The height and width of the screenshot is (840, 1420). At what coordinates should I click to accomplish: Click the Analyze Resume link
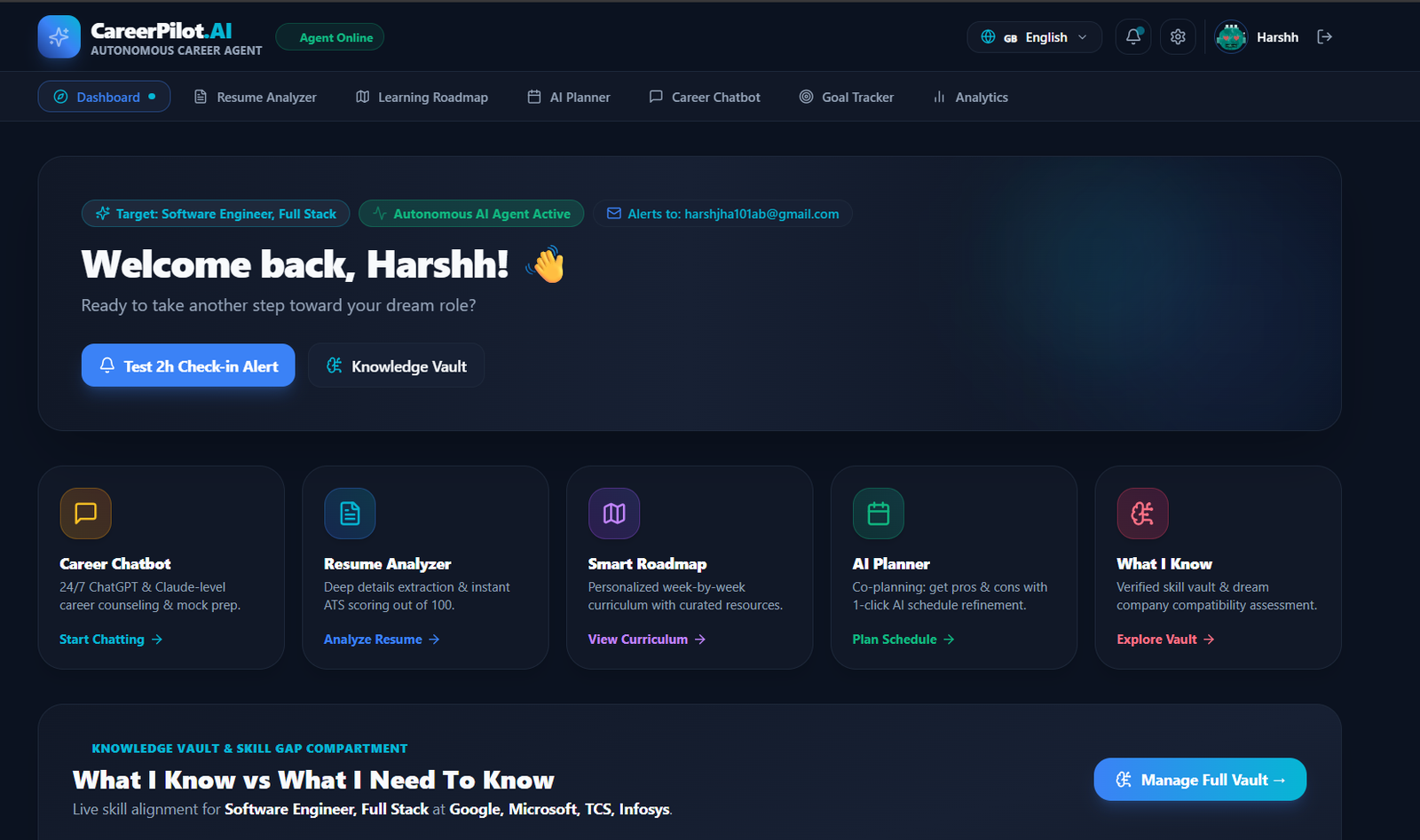[x=382, y=640]
